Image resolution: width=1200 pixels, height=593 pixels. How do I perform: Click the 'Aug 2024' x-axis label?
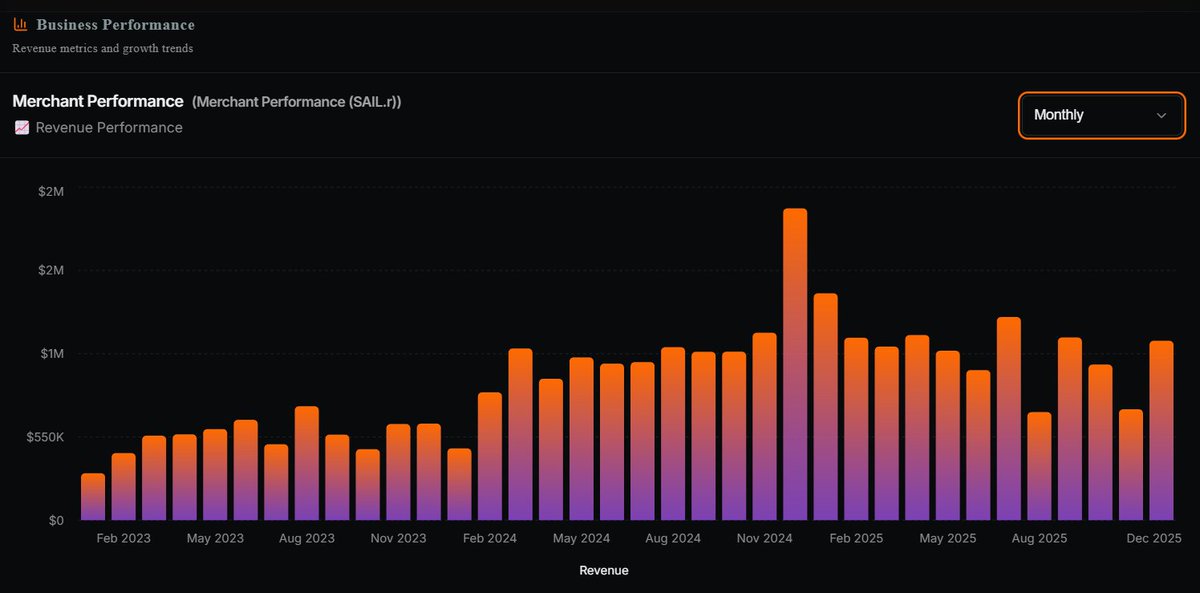pyautogui.click(x=673, y=539)
